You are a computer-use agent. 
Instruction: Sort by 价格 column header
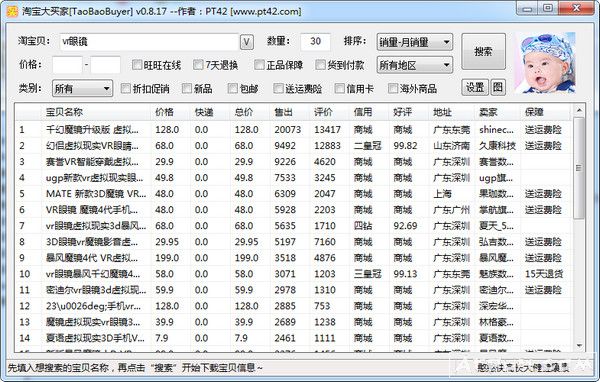pos(171,112)
